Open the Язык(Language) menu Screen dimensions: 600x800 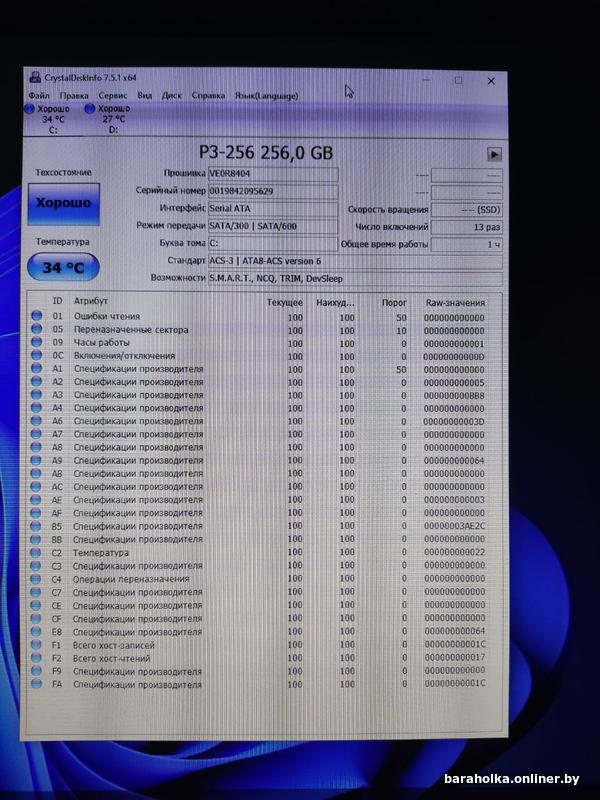[x=266, y=95]
